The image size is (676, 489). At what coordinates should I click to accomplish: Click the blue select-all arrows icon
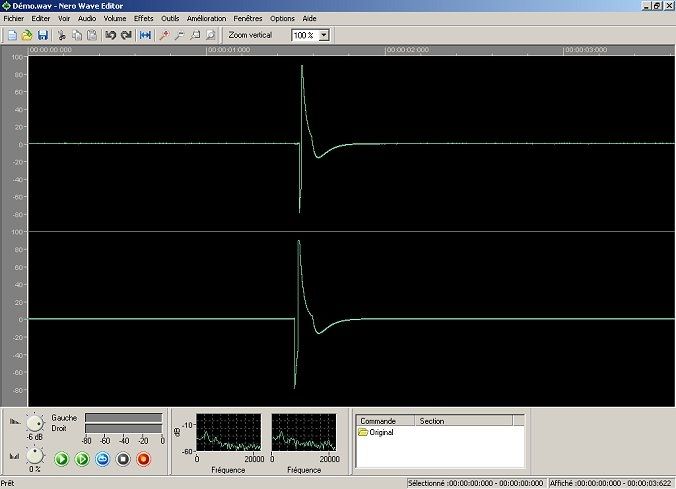(x=145, y=35)
